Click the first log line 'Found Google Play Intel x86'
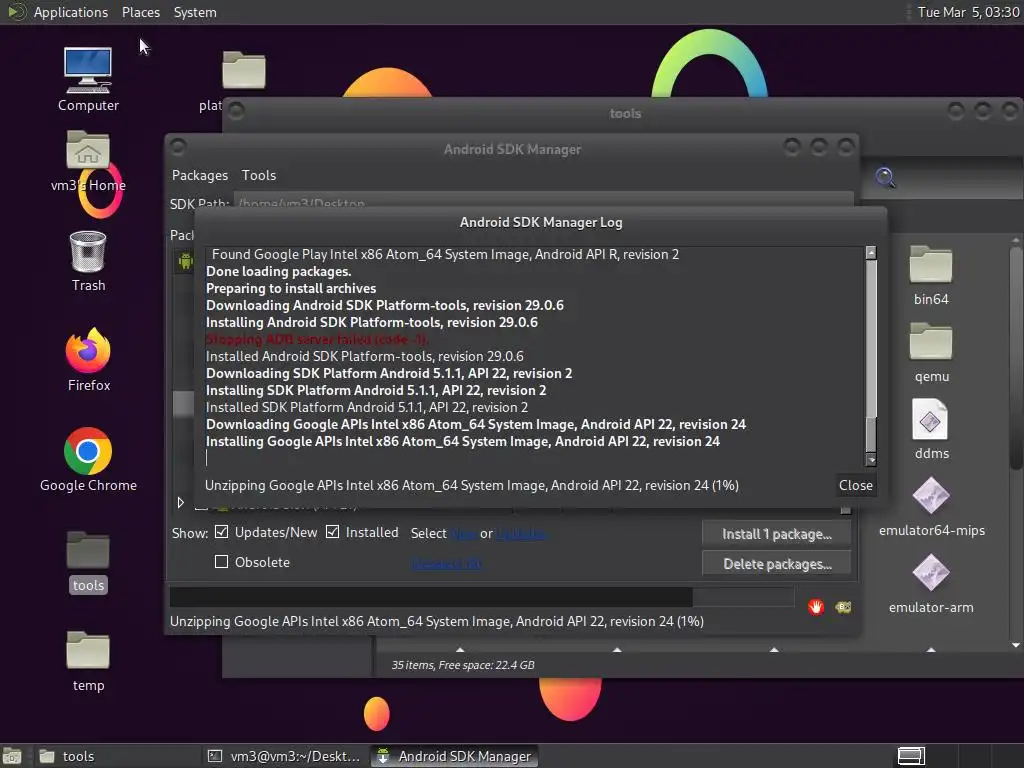This screenshot has height=768, width=1024. pyautogui.click(x=445, y=254)
